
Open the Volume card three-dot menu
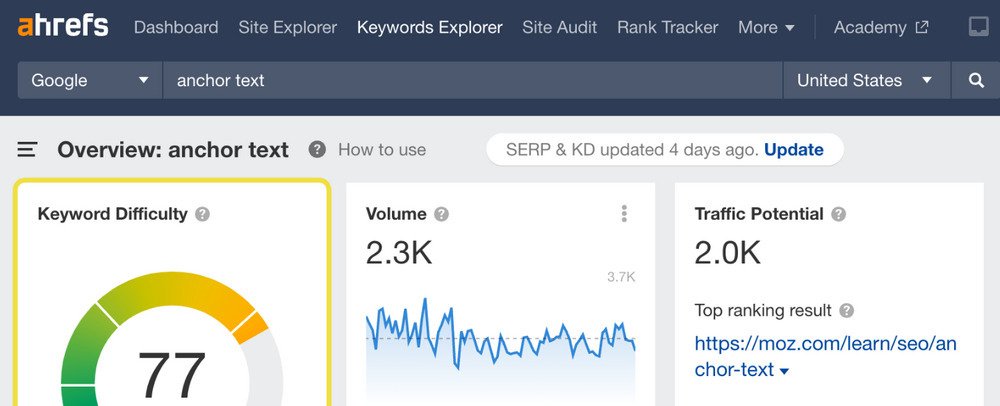click(624, 214)
